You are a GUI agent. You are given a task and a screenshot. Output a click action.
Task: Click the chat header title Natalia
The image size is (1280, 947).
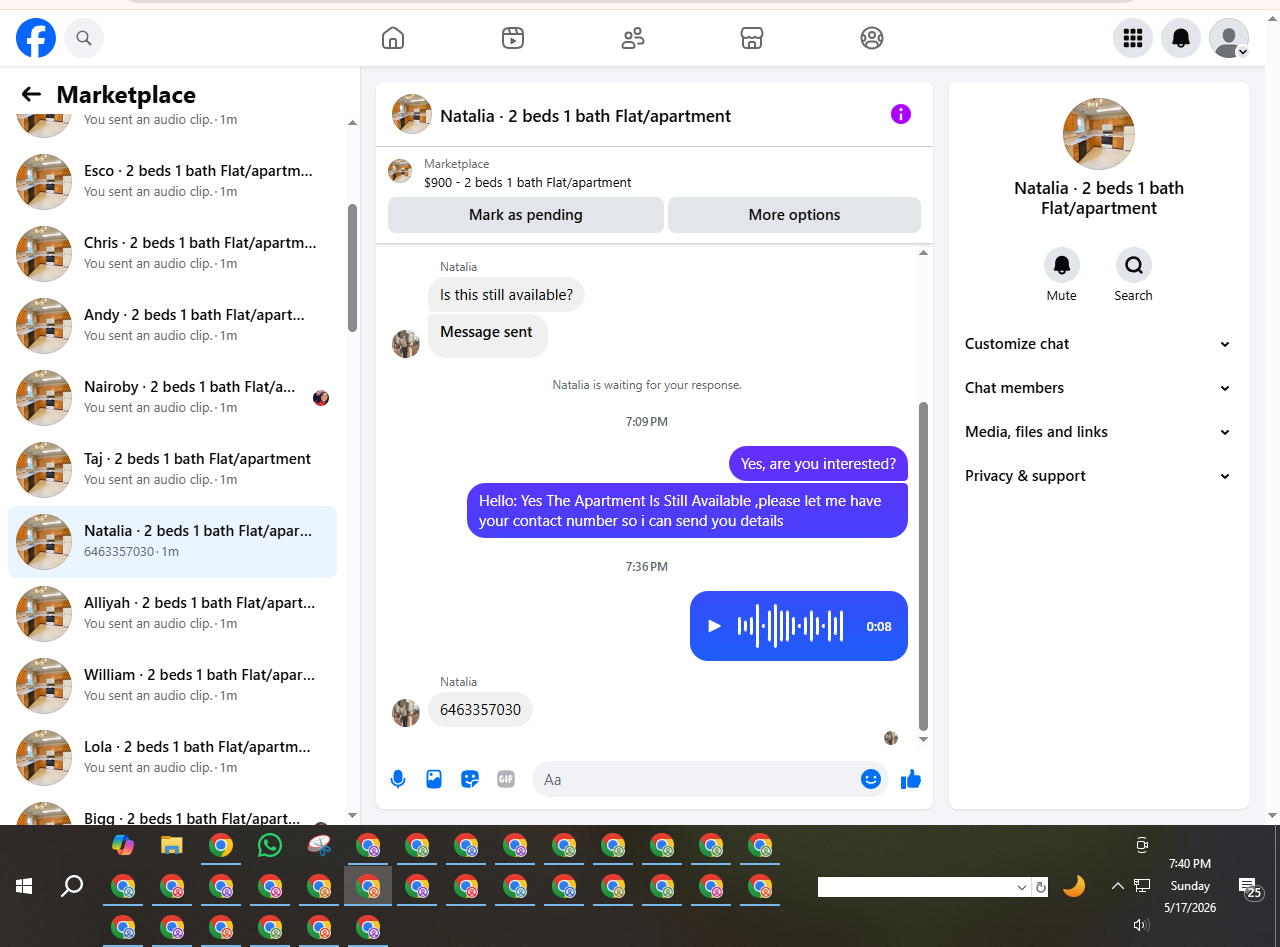point(585,116)
